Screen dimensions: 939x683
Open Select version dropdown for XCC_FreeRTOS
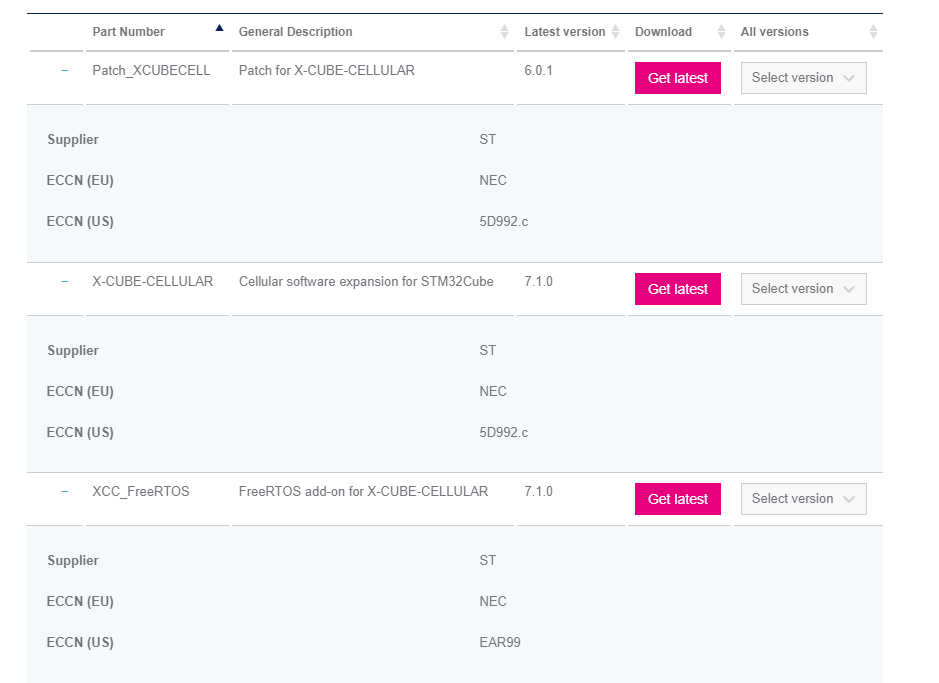pyautogui.click(x=803, y=499)
